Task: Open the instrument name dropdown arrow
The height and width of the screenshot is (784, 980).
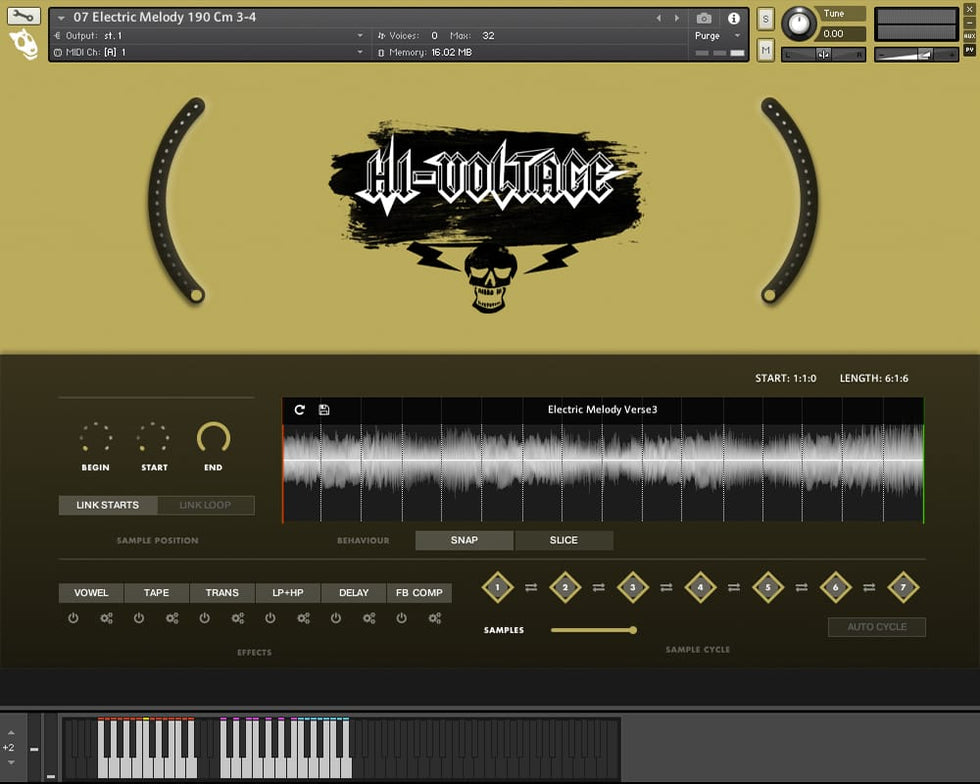Action: click(62, 18)
